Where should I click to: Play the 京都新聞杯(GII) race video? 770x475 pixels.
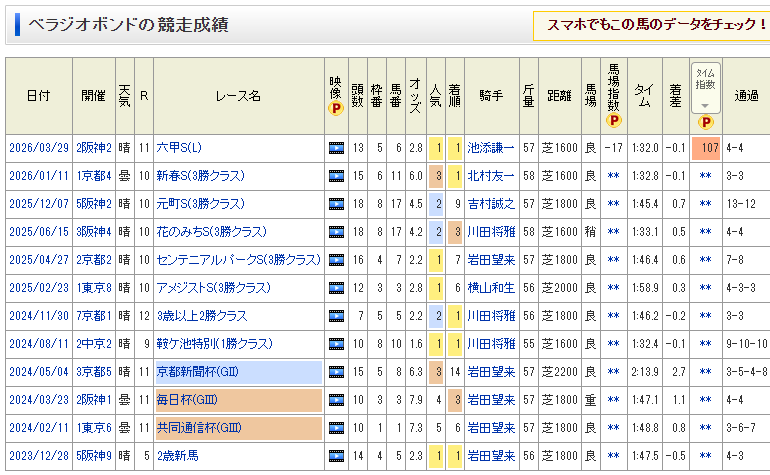pos(336,372)
